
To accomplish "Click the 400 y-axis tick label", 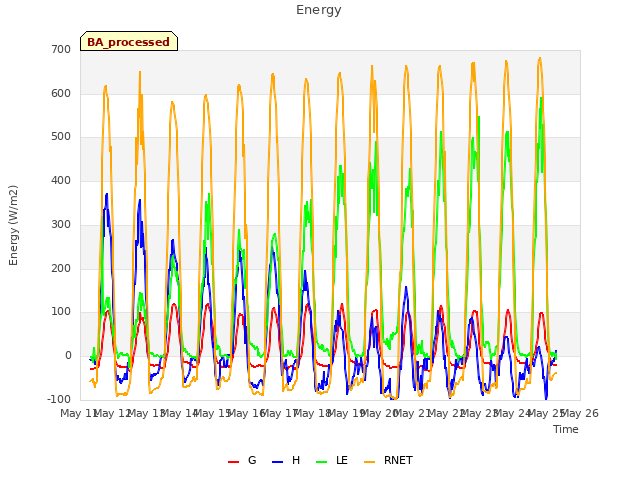I will click(x=61, y=180).
